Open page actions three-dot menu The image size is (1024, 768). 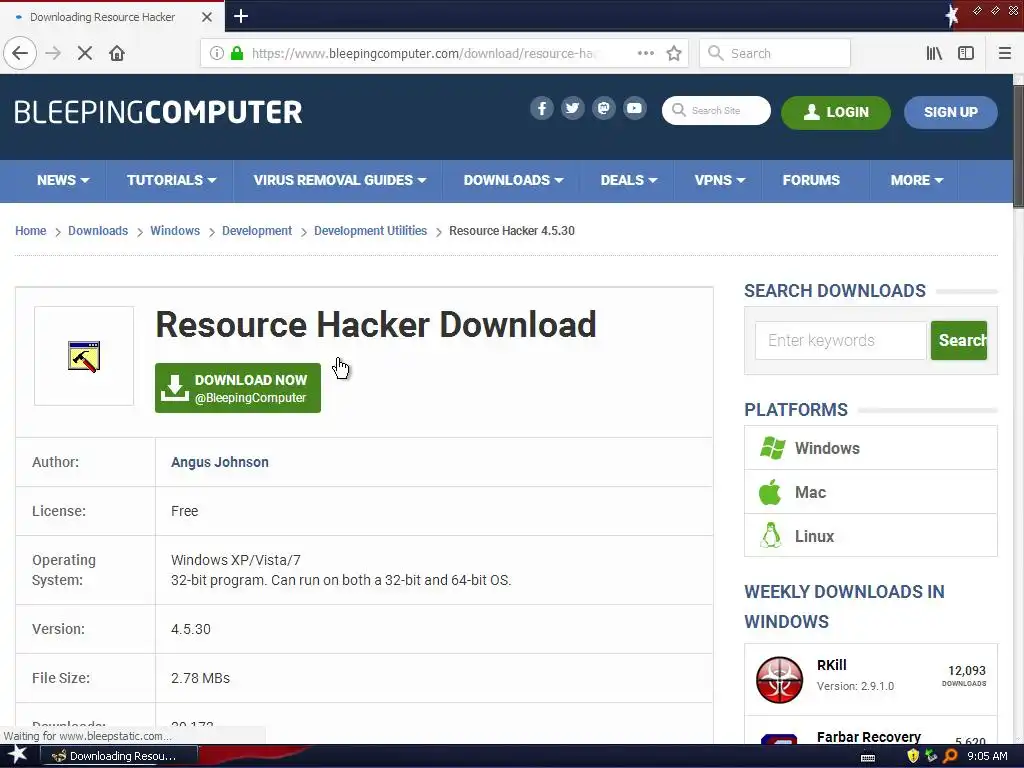tap(646, 53)
